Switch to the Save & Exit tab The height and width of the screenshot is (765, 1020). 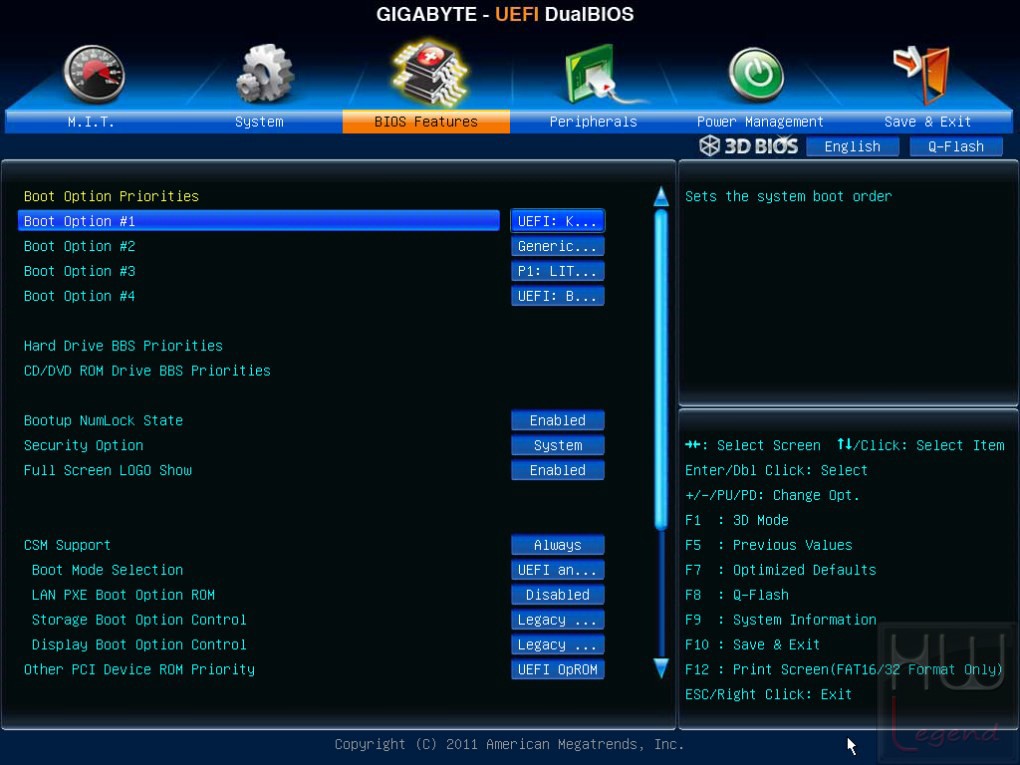tap(928, 122)
